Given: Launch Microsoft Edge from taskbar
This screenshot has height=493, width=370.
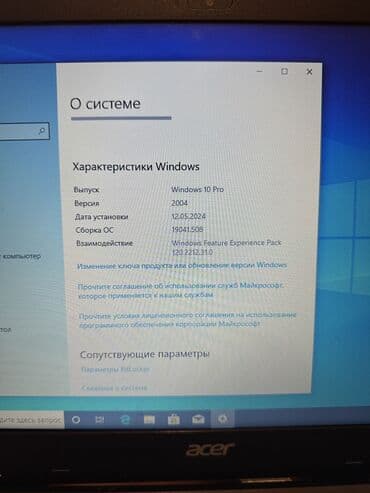Looking at the screenshot, I should (x=125, y=419).
